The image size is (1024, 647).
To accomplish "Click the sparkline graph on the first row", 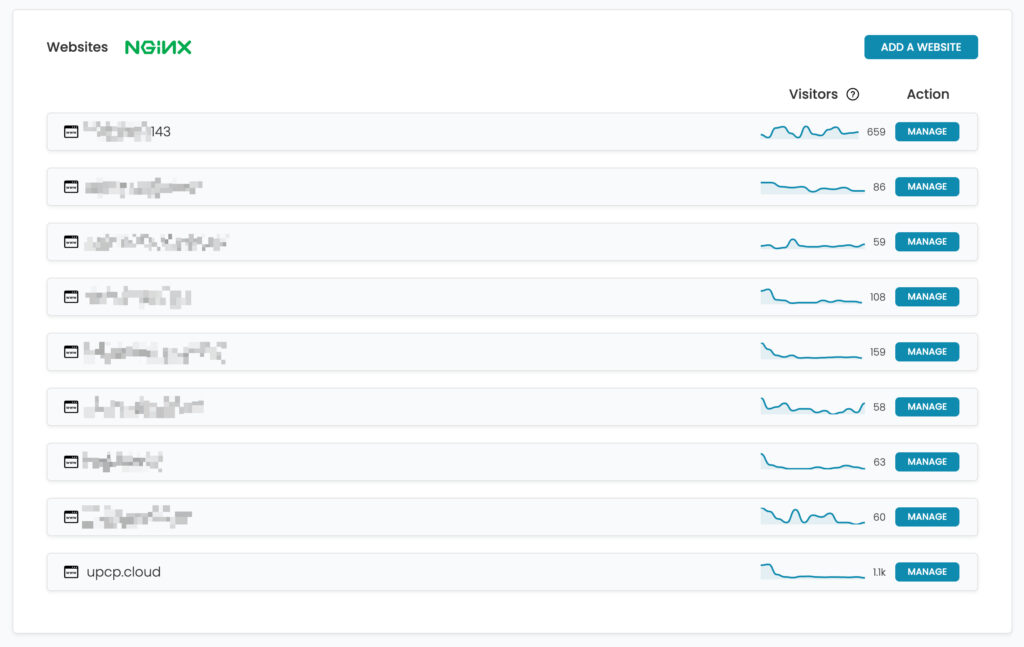I will point(810,131).
